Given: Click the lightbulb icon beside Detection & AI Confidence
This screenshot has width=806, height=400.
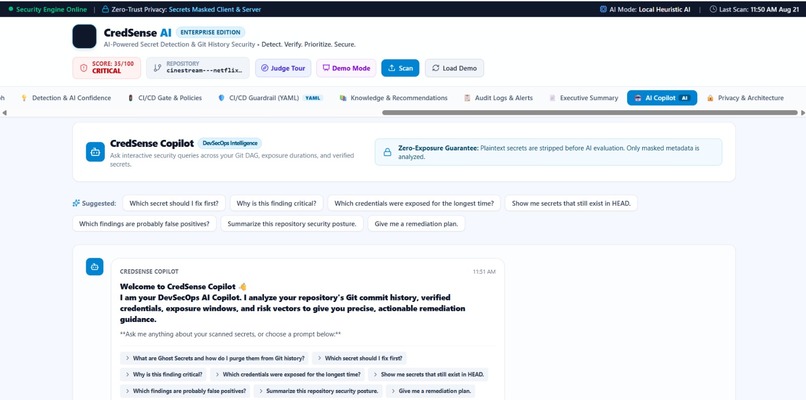Looking at the screenshot, I should pyautogui.click(x=24, y=98).
